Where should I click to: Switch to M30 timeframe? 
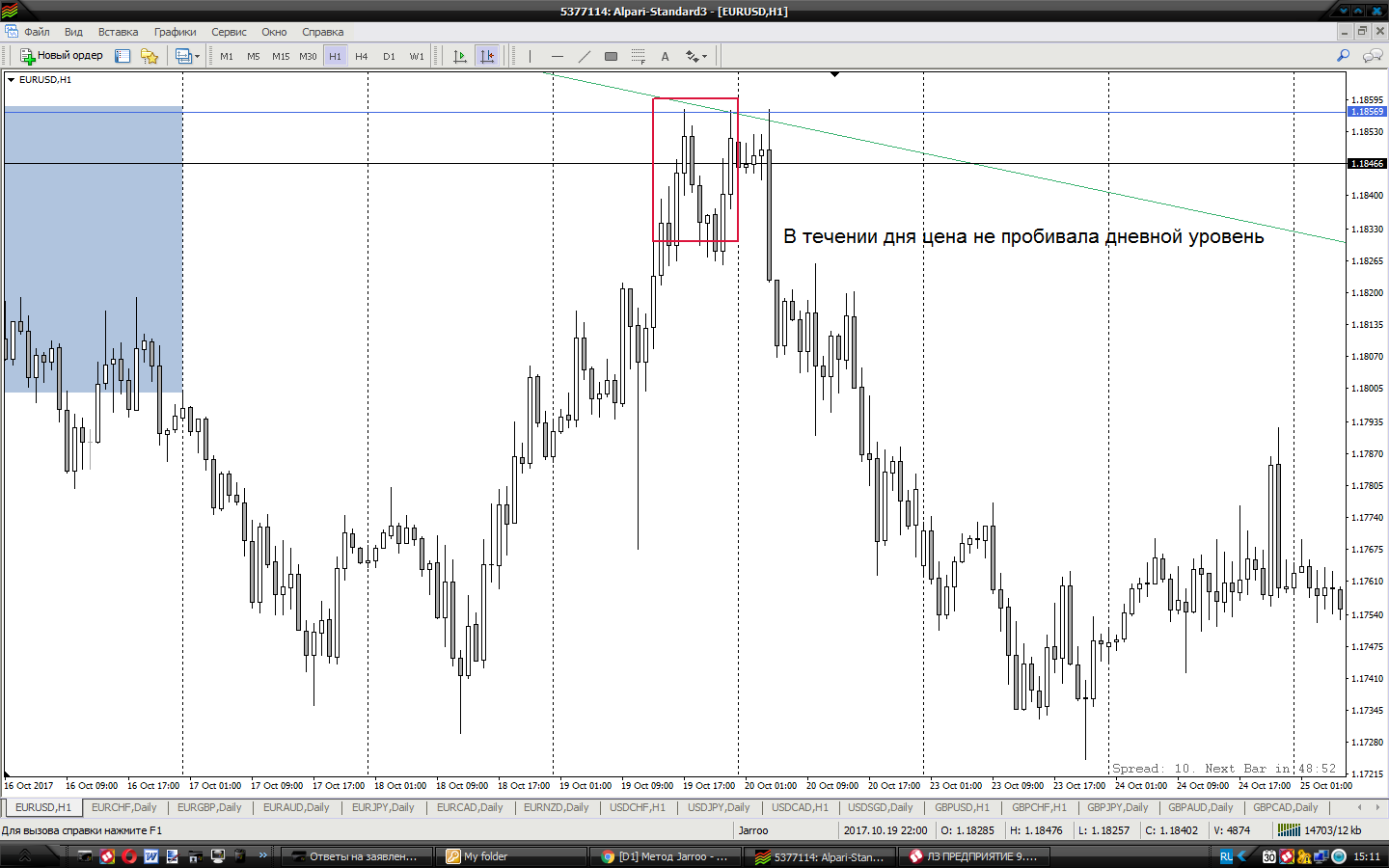tap(308, 56)
